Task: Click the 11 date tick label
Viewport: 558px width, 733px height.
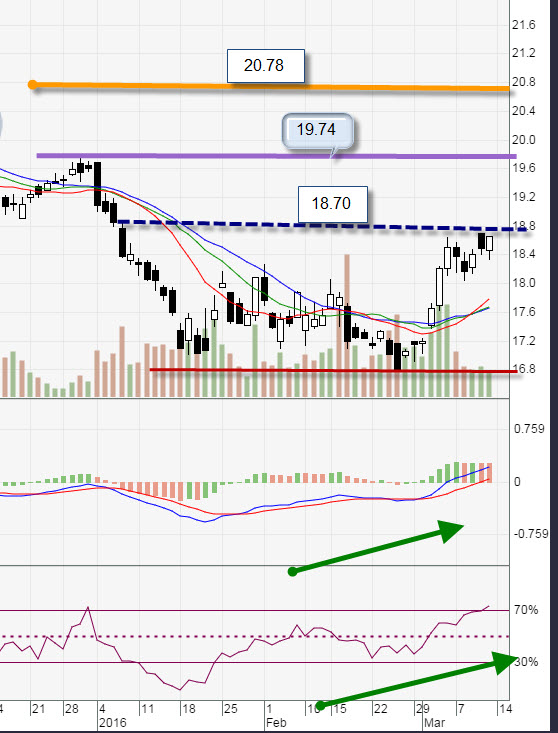Action: (147, 709)
